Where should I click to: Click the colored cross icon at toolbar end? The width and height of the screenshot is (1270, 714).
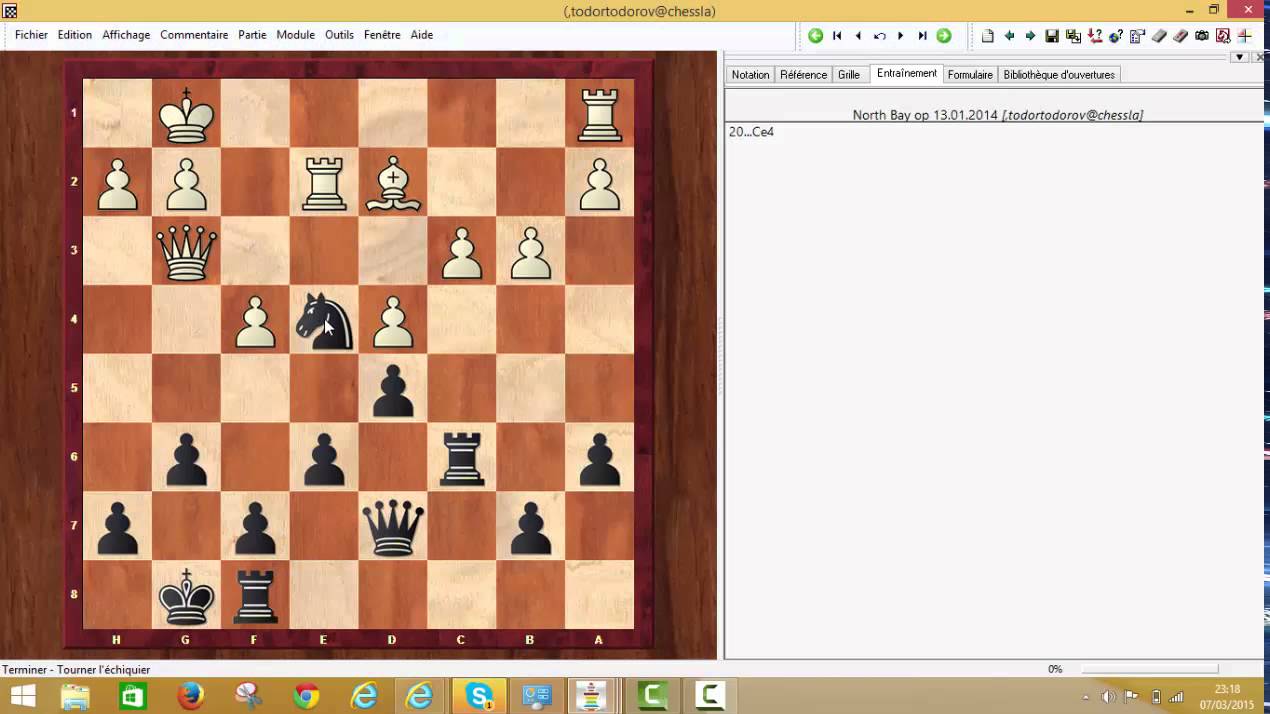pyautogui.click(x=1245, y=36)
